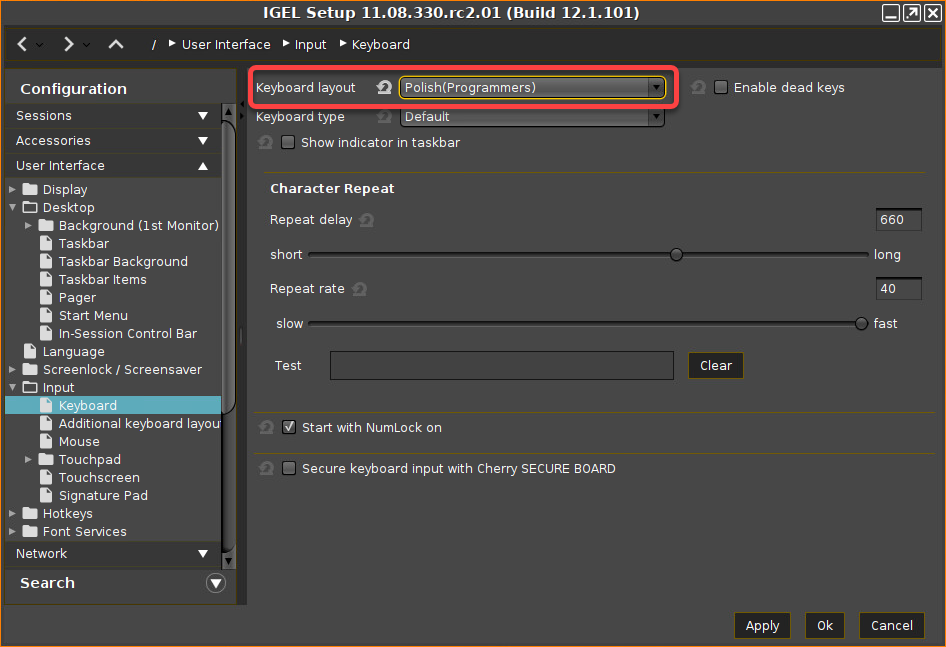The width and height of the screenshot is (946, 647).
Task: Expand the Touchpad tree folder
Action: coord(29,460)
